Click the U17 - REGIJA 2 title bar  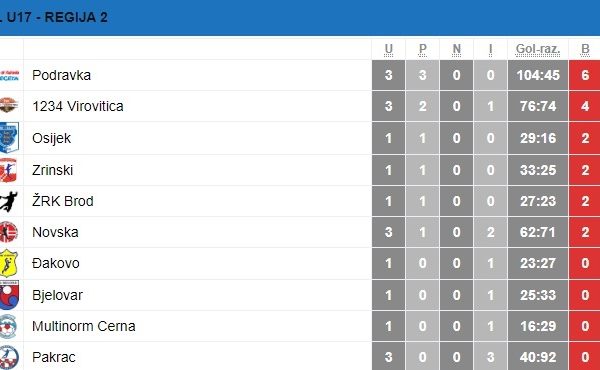click(x=300, y=18)
